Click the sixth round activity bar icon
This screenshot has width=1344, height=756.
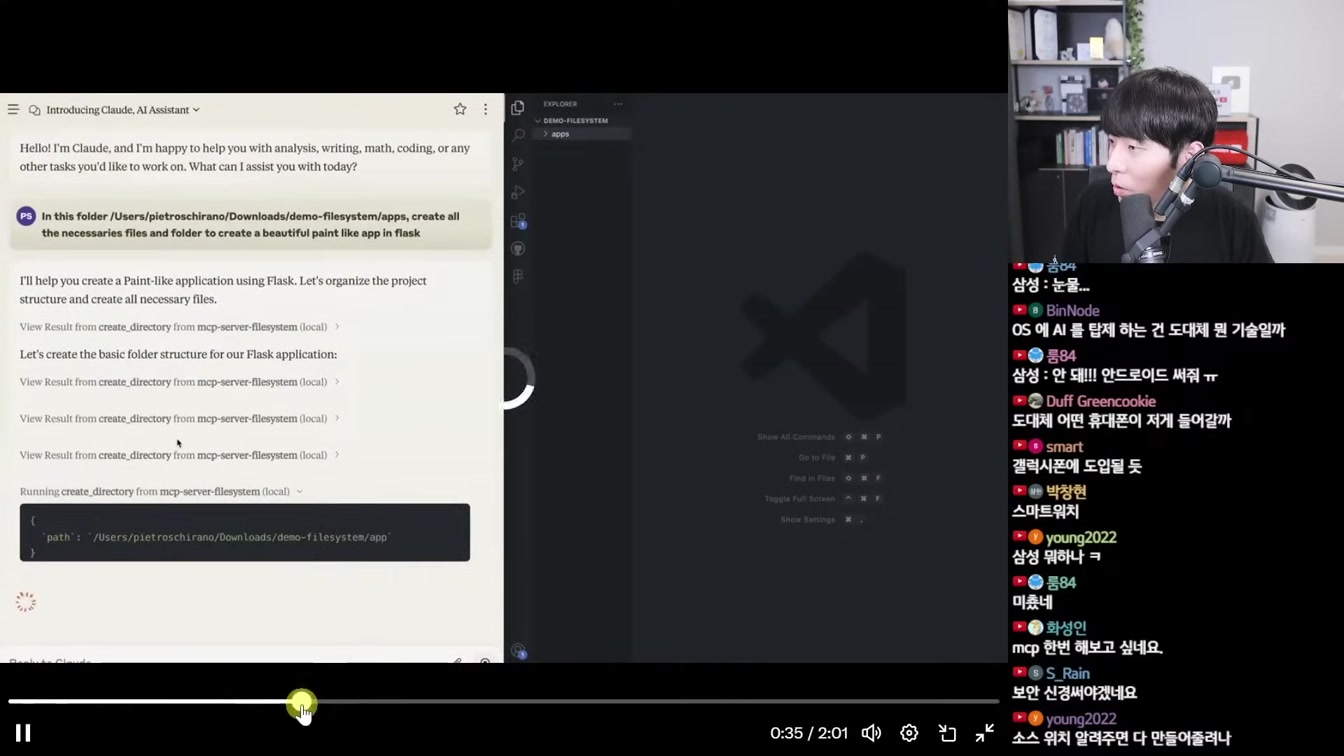pos(518,248)
